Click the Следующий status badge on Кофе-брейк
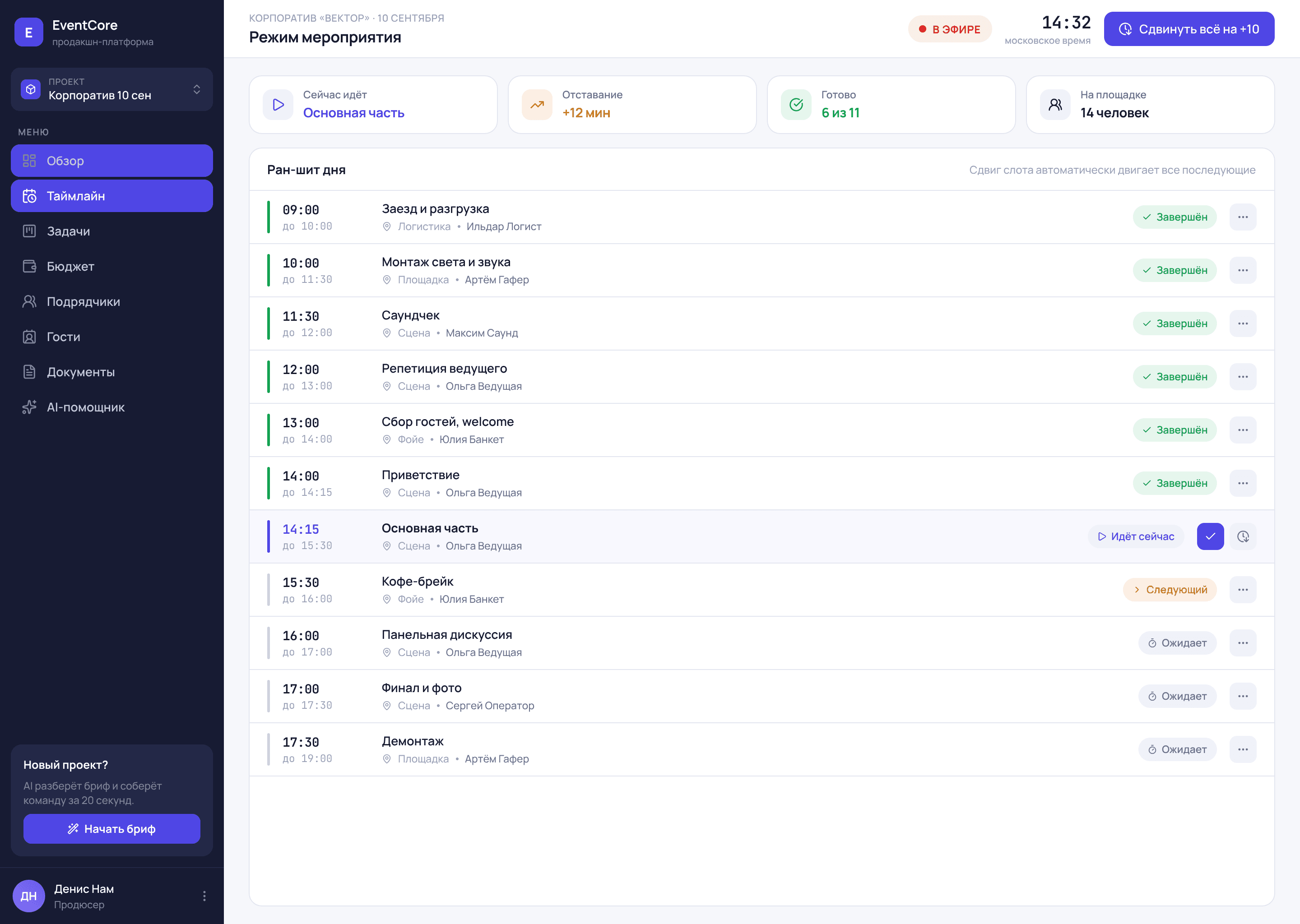Image resolution: width=1300 pixels, height=924 pixels. click(x=1170, y=589)
